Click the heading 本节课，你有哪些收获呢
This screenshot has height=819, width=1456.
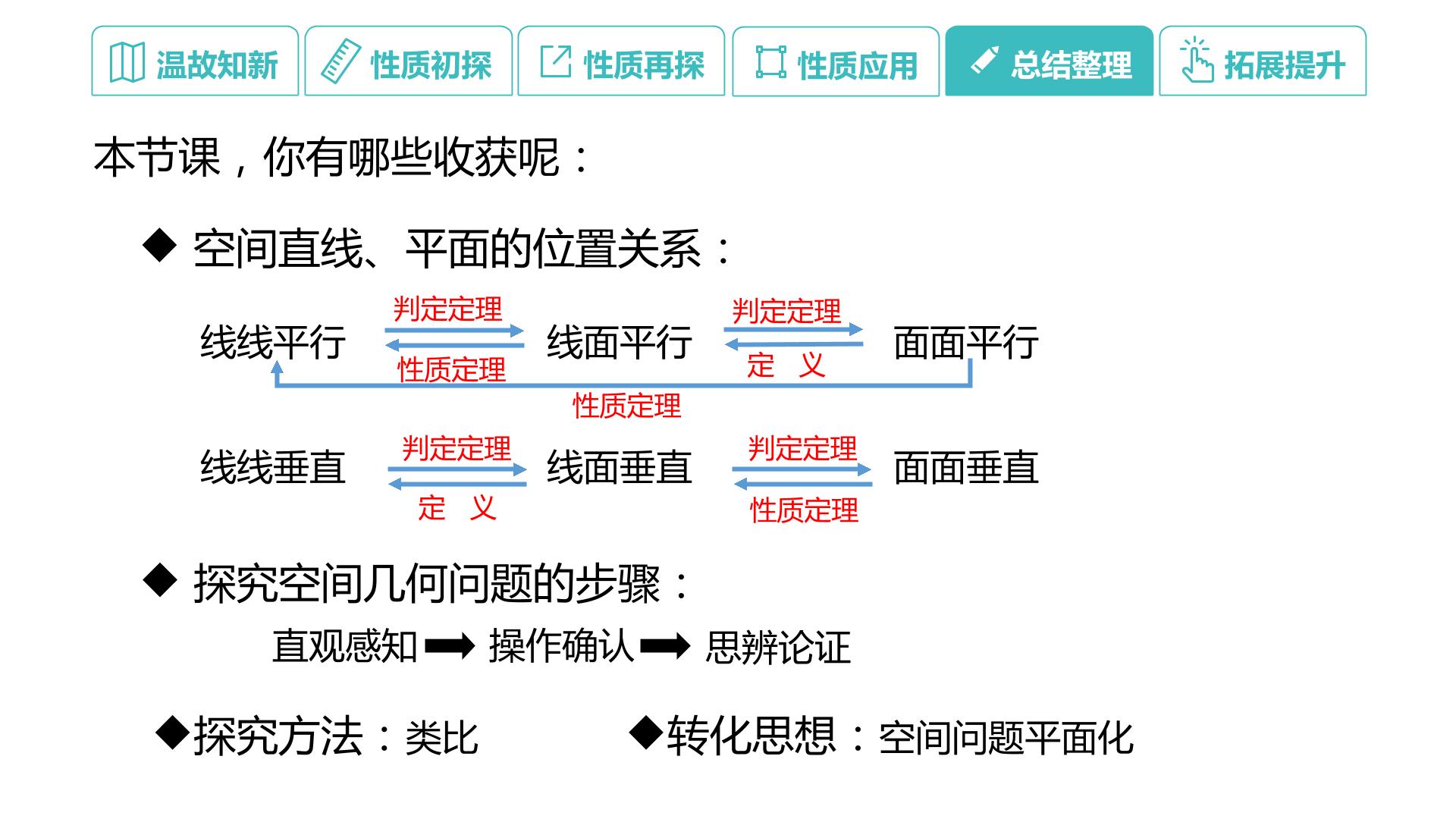coord(340,158)
